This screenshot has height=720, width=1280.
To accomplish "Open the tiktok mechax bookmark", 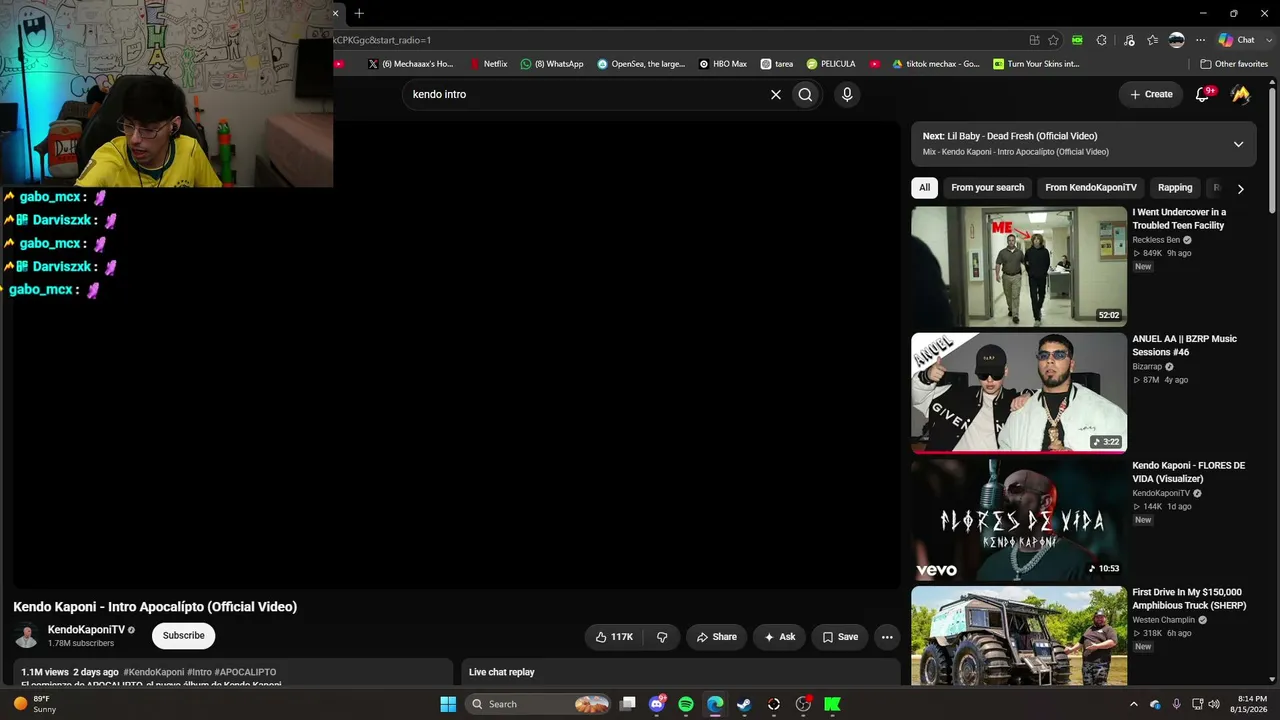I will tap(936, 64).
